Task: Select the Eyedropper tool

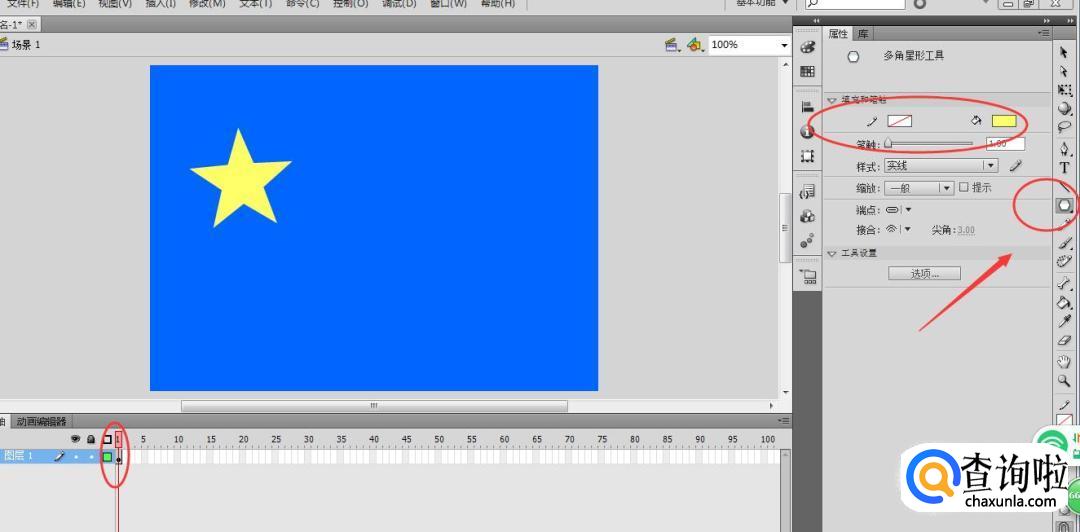Action: pyautogui.click(x=1065, y=321)
